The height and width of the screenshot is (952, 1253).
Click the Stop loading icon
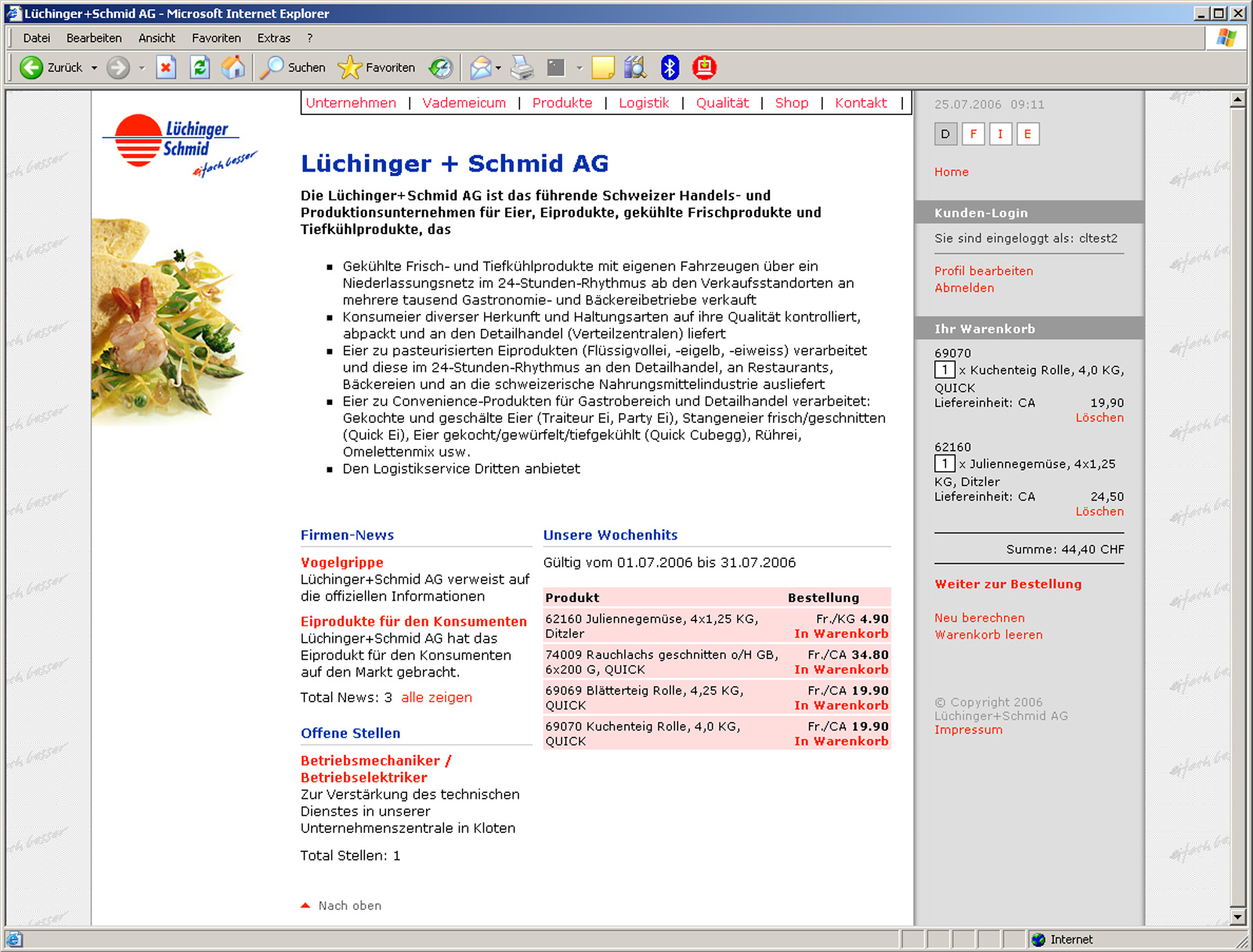[166, 68]
